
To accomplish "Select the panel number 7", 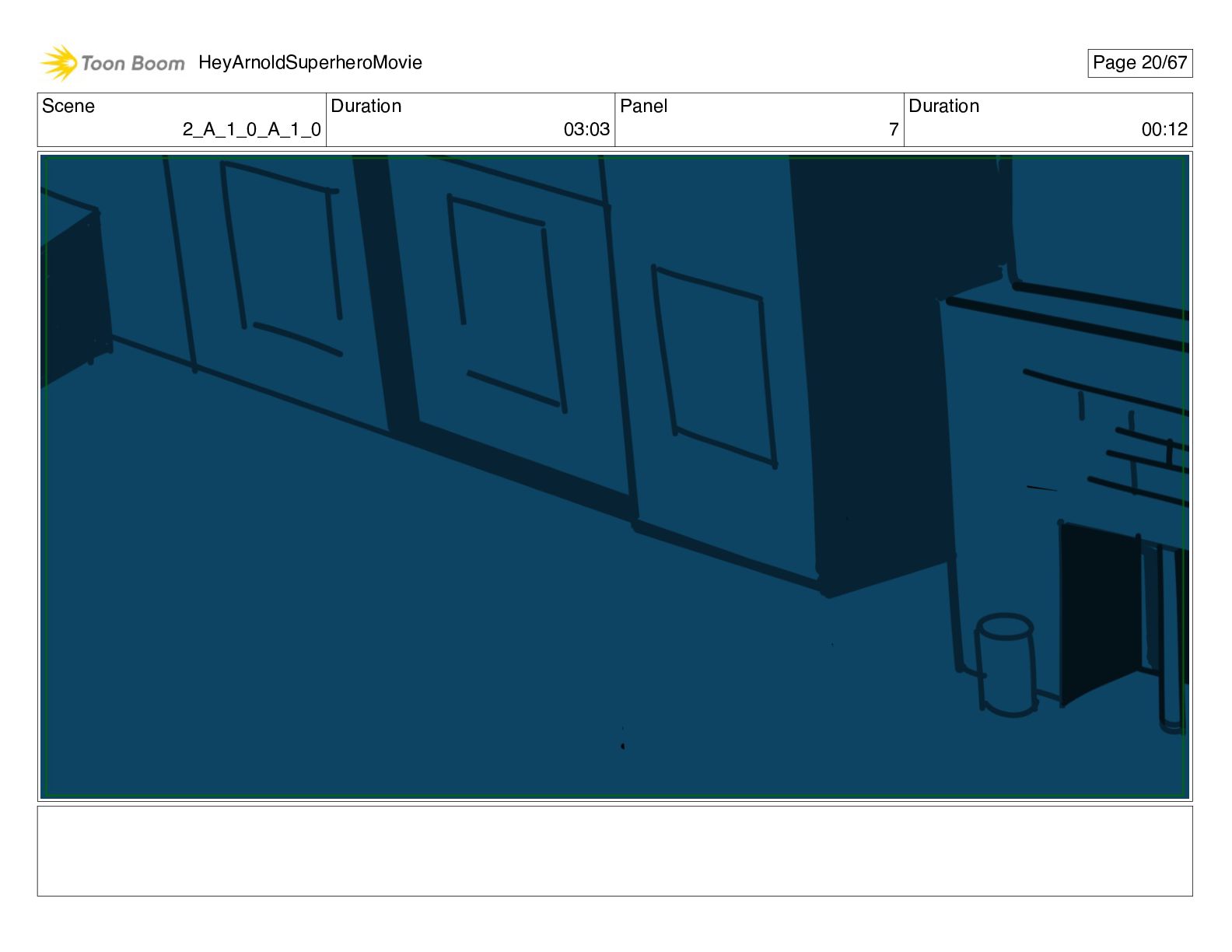I will tap(894, 130).
